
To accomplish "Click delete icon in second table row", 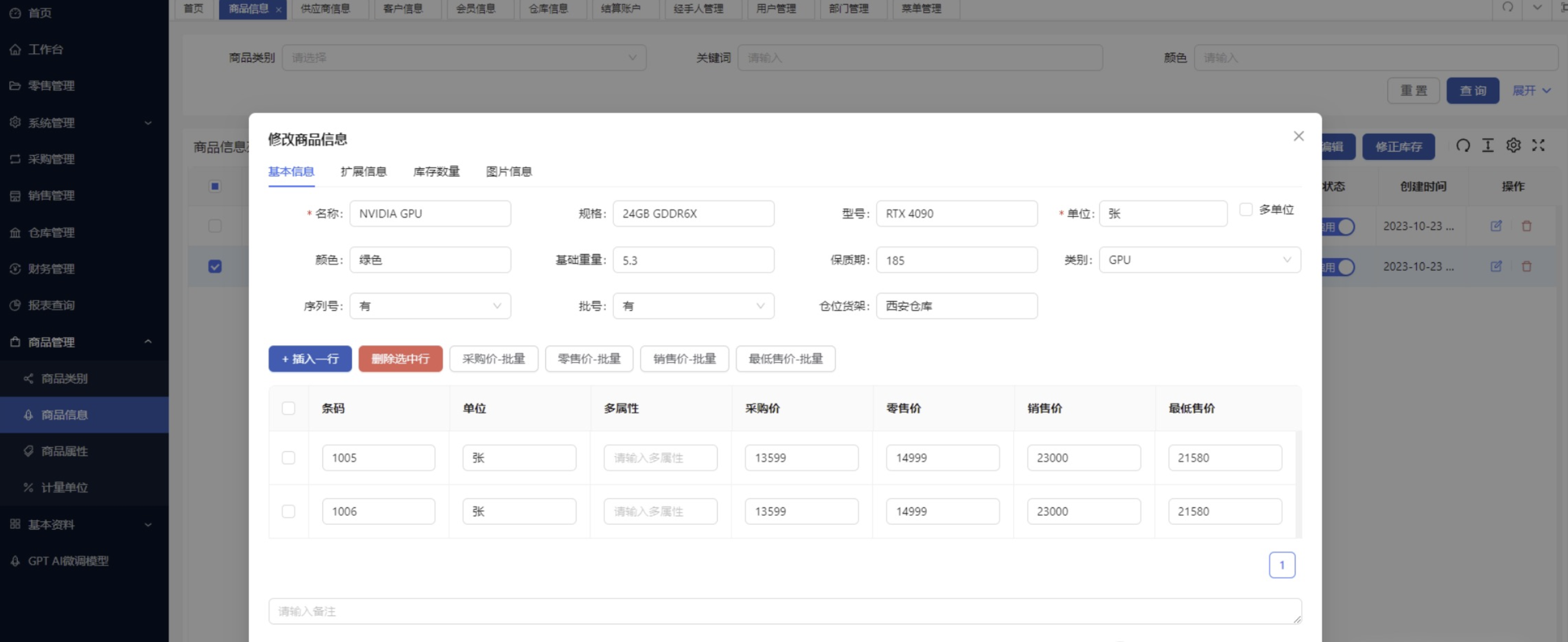I will click(1526, 266).
